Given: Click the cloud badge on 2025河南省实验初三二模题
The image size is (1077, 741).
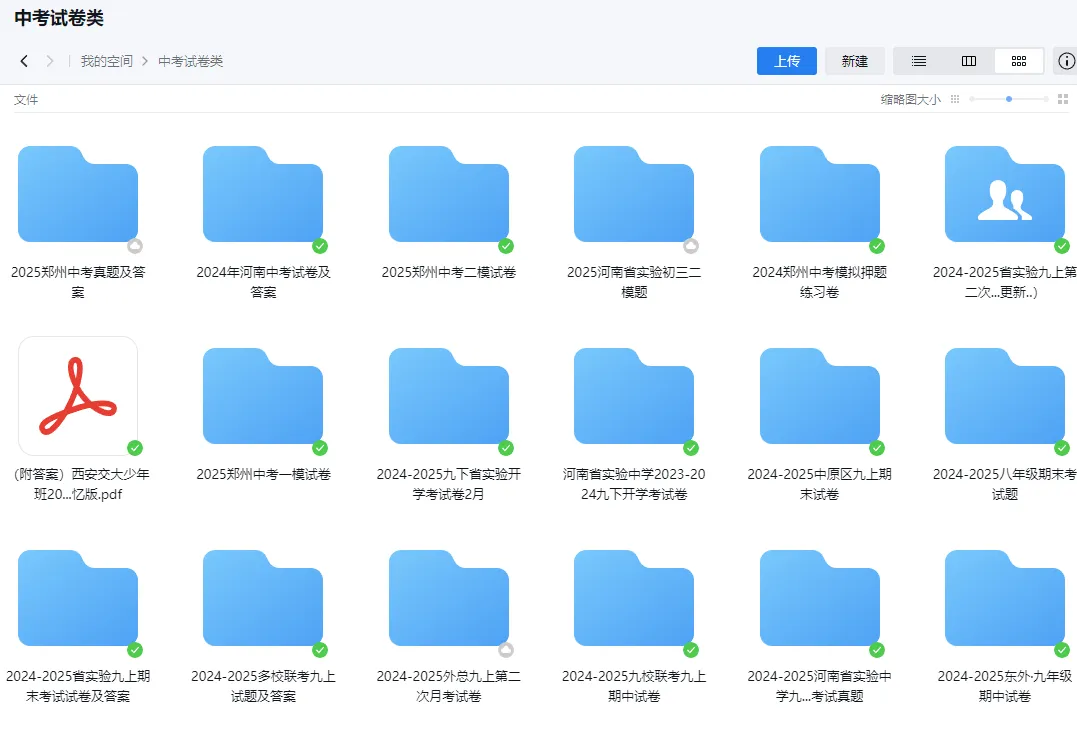Looking at the screenshot, I should [x=689, y=246].
